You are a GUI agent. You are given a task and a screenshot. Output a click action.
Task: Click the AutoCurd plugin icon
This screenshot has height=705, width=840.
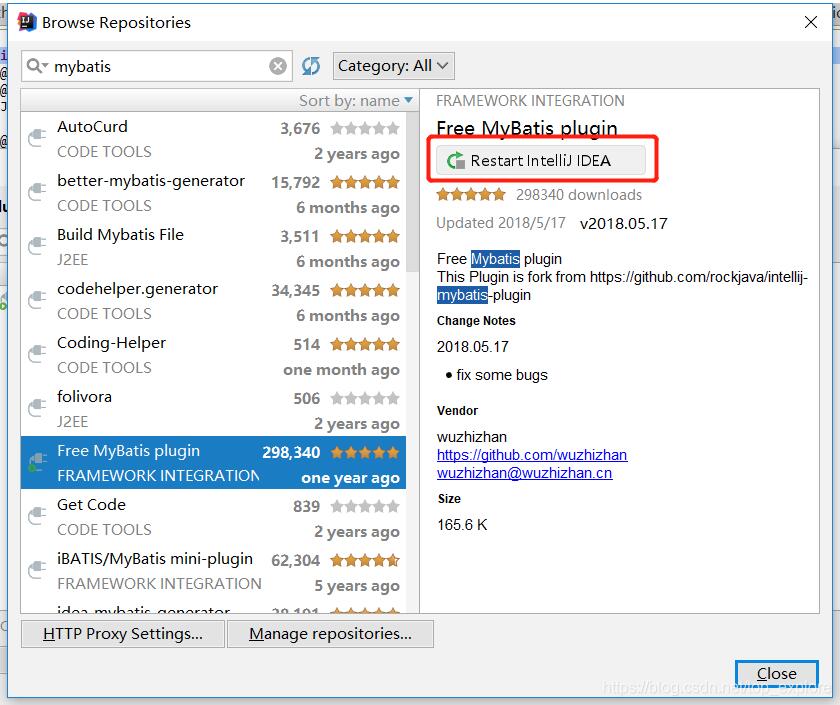tap(37, 138)
